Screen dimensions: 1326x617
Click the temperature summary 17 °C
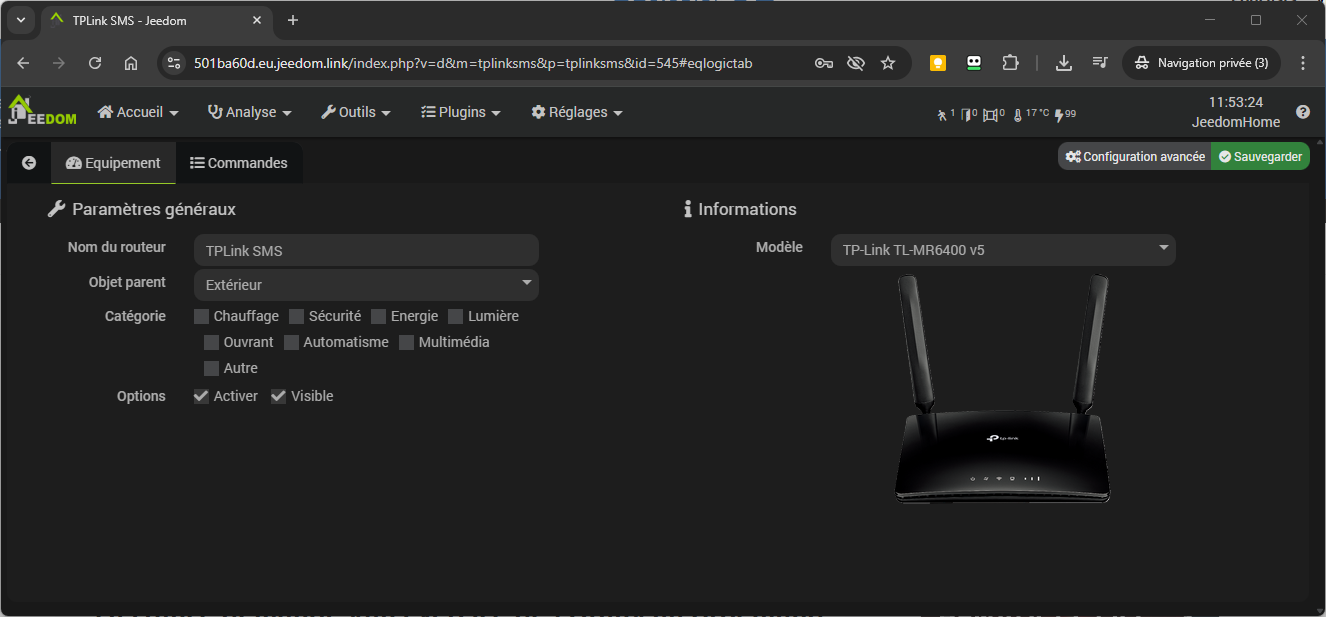click(x=1031, y=114)
